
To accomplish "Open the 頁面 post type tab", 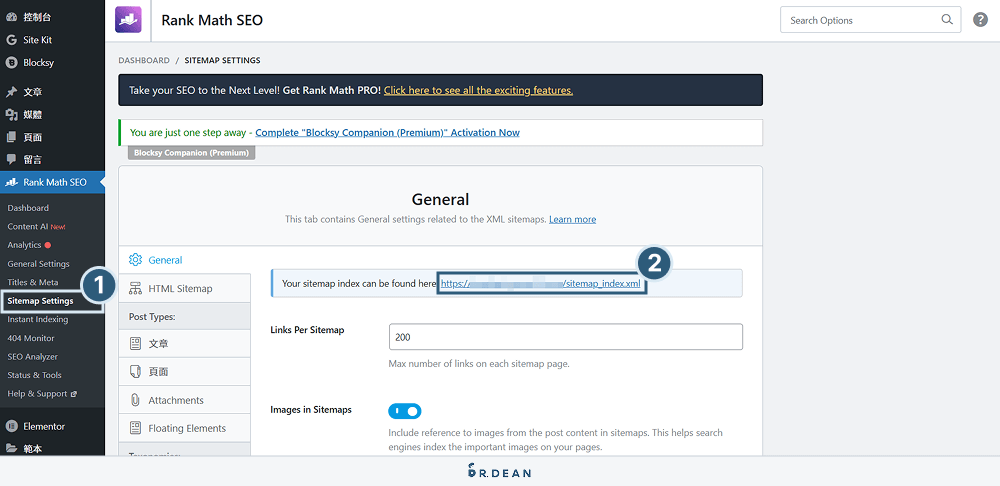I will 184,371.
